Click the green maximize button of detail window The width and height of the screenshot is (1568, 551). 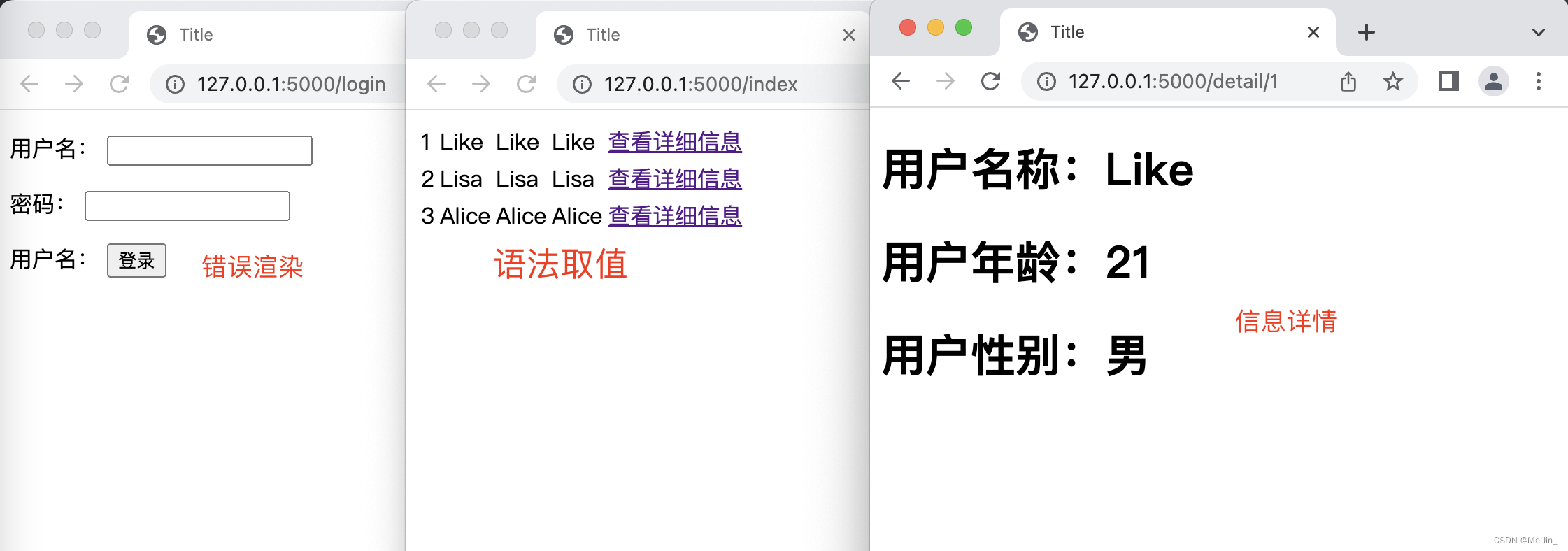964,27
